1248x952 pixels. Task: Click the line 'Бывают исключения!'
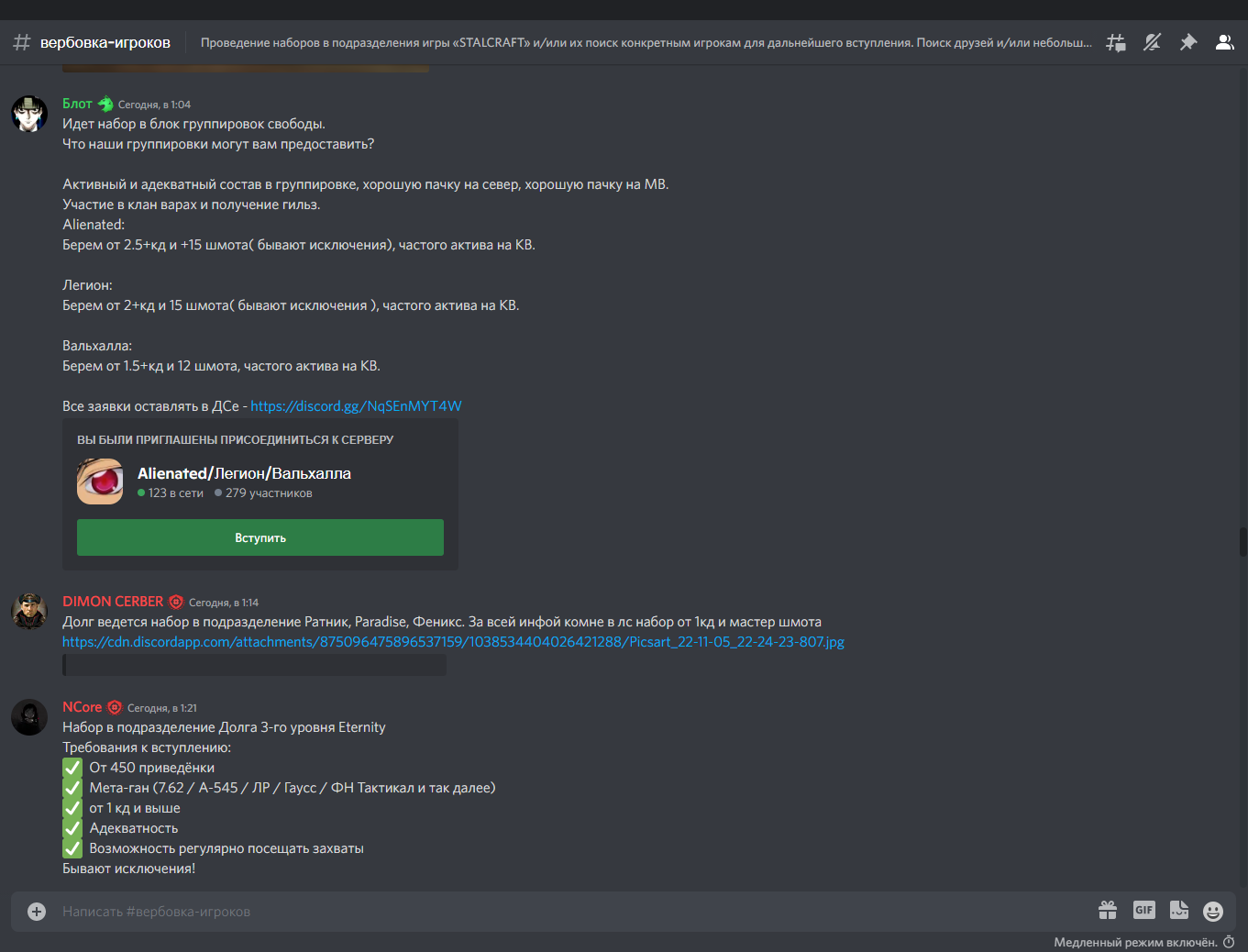point(128,869)
